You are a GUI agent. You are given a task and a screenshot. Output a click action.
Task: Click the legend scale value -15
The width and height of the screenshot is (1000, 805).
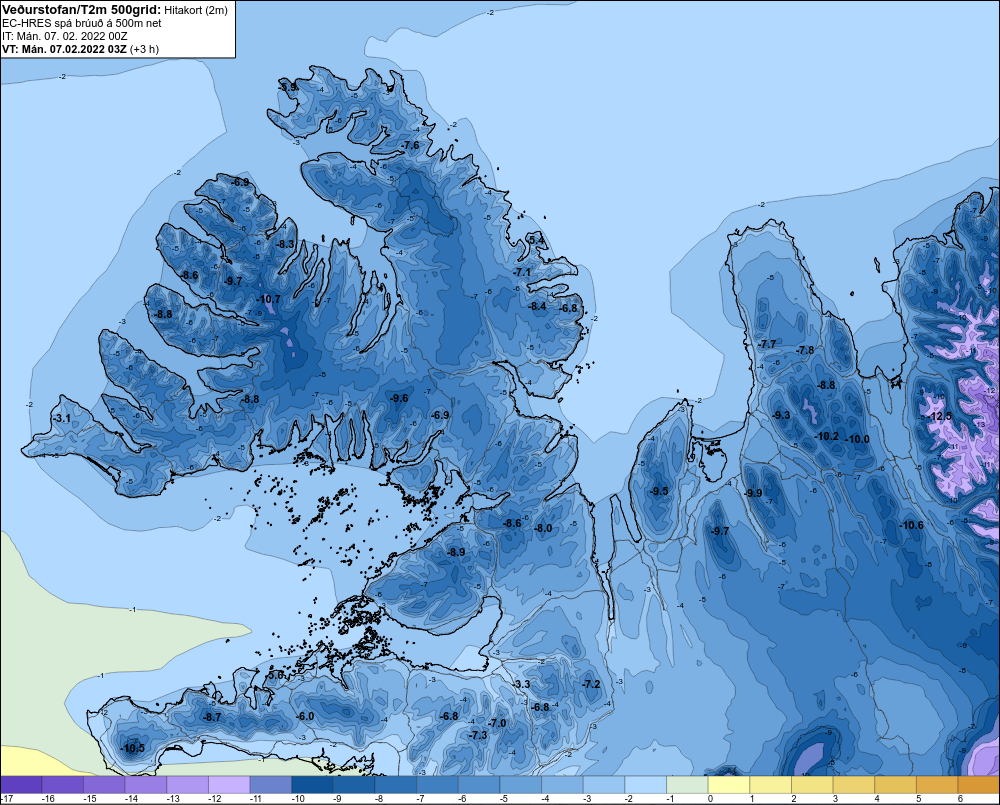[90, 799]
